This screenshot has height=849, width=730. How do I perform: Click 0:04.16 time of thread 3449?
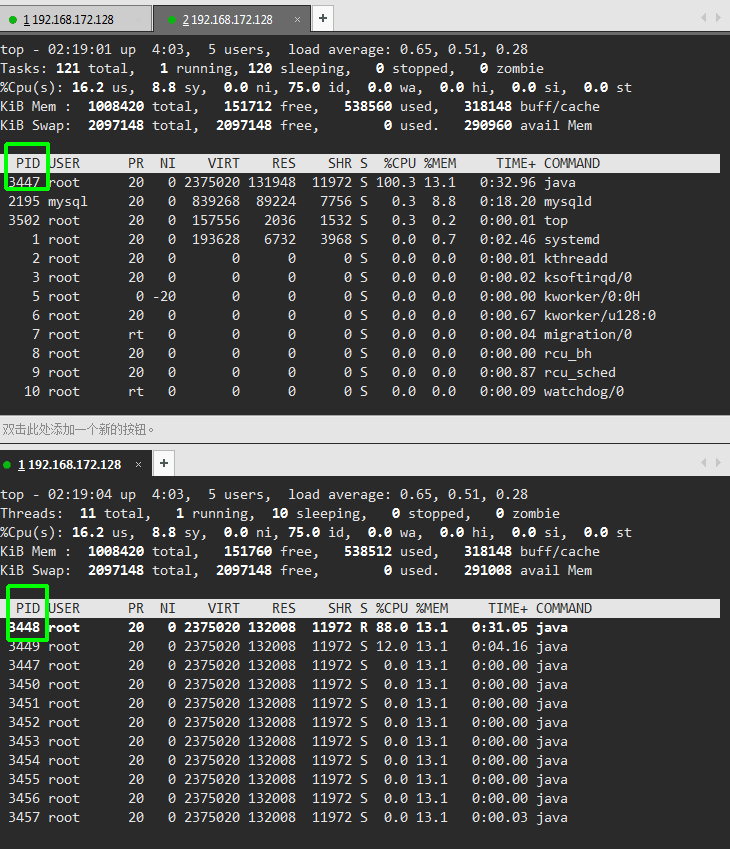(x=500, y=646)
